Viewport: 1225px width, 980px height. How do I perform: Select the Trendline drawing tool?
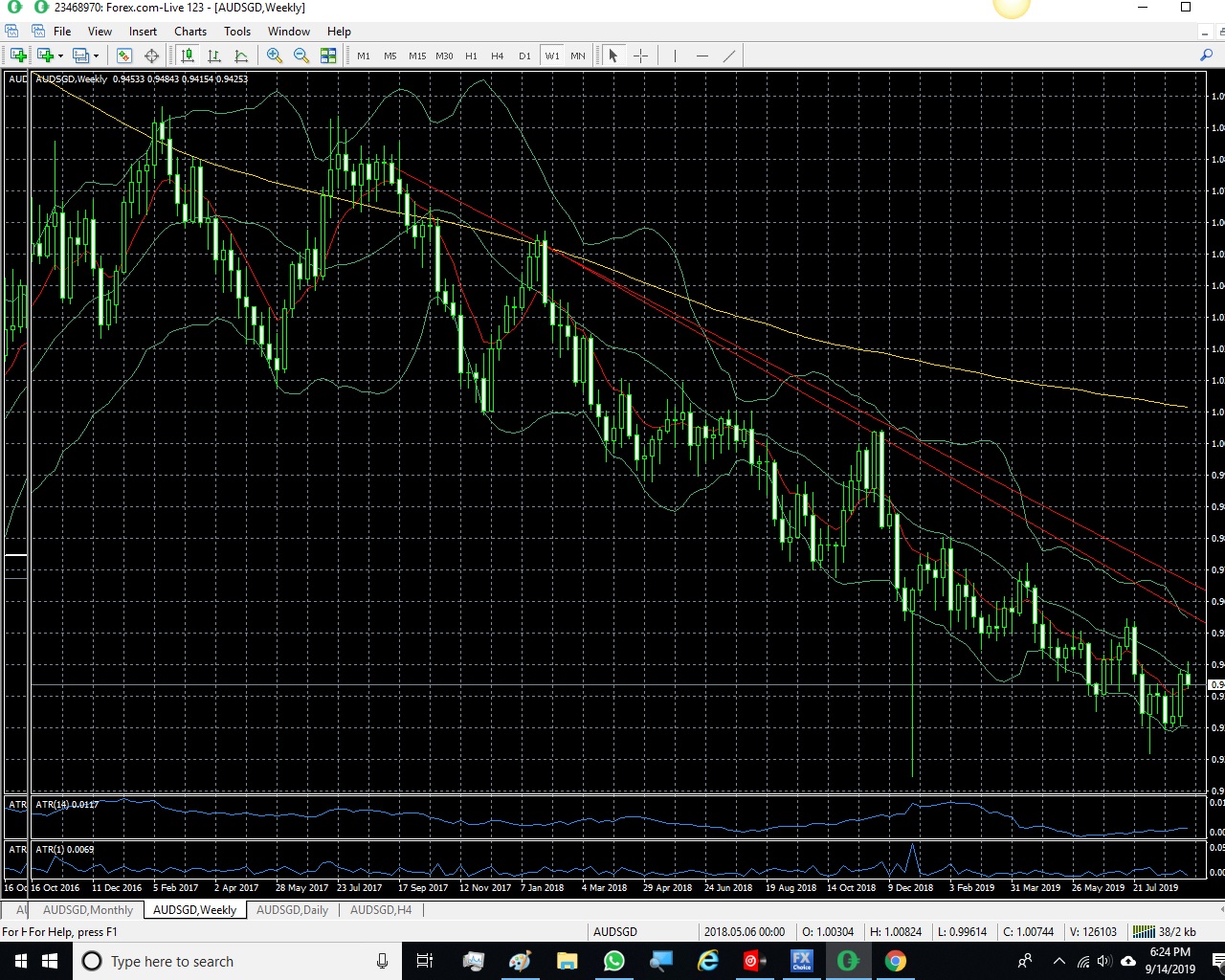click(729, 56)
